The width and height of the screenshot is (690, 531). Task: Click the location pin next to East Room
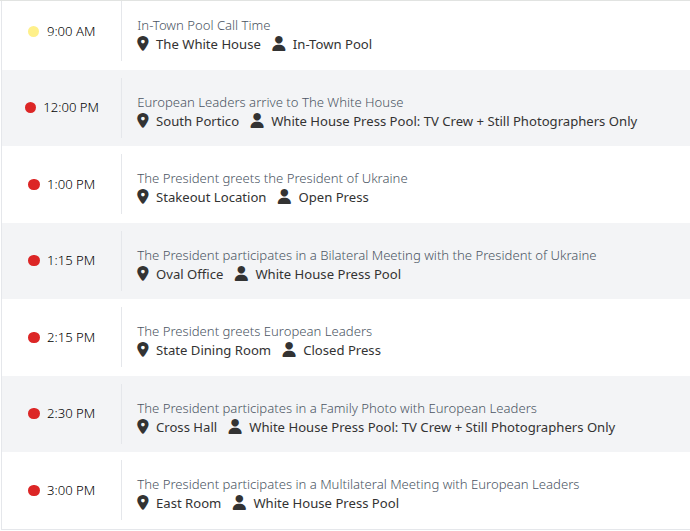(x=143, y=503)
